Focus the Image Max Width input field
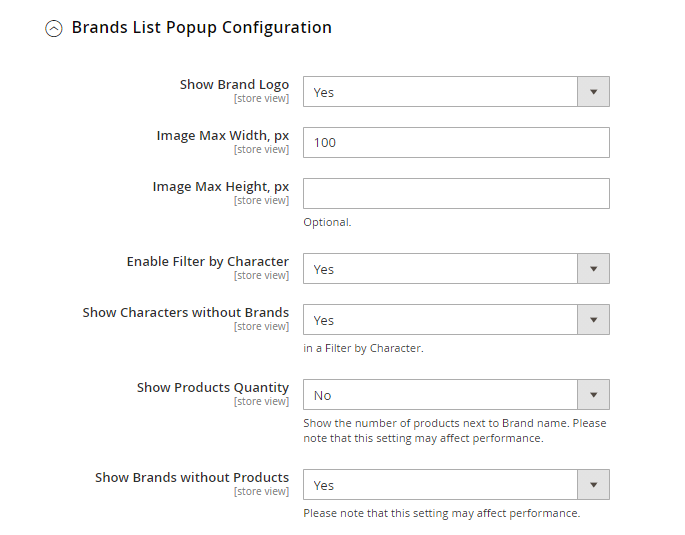Screen dimensions: 685x535 tap(456, 143)
